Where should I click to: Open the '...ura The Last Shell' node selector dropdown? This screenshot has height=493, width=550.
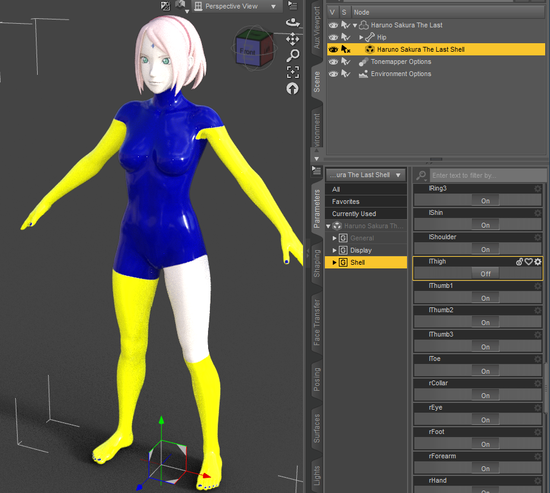click(365, 175)
